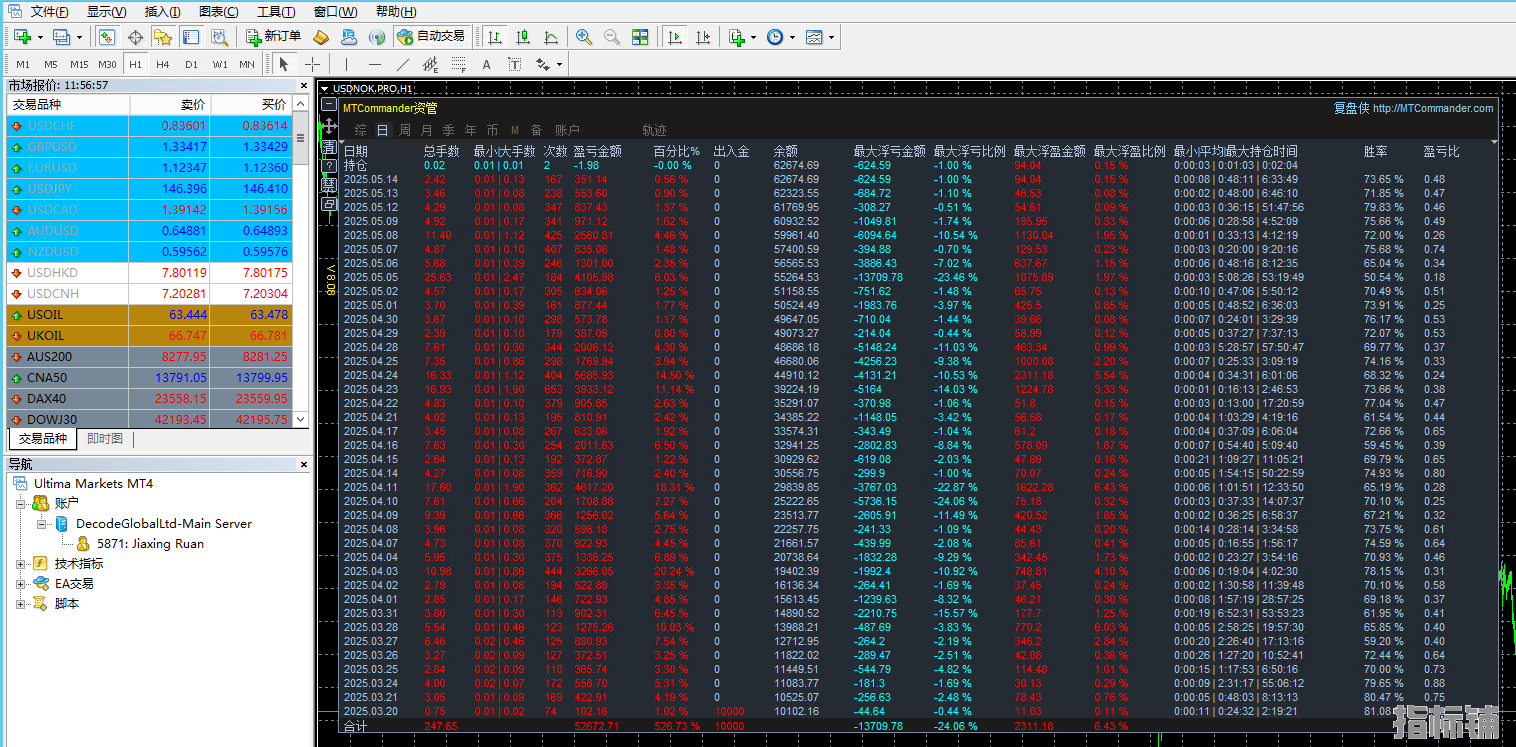Click the zoom out magnifier icon

[x=611, y=37]
